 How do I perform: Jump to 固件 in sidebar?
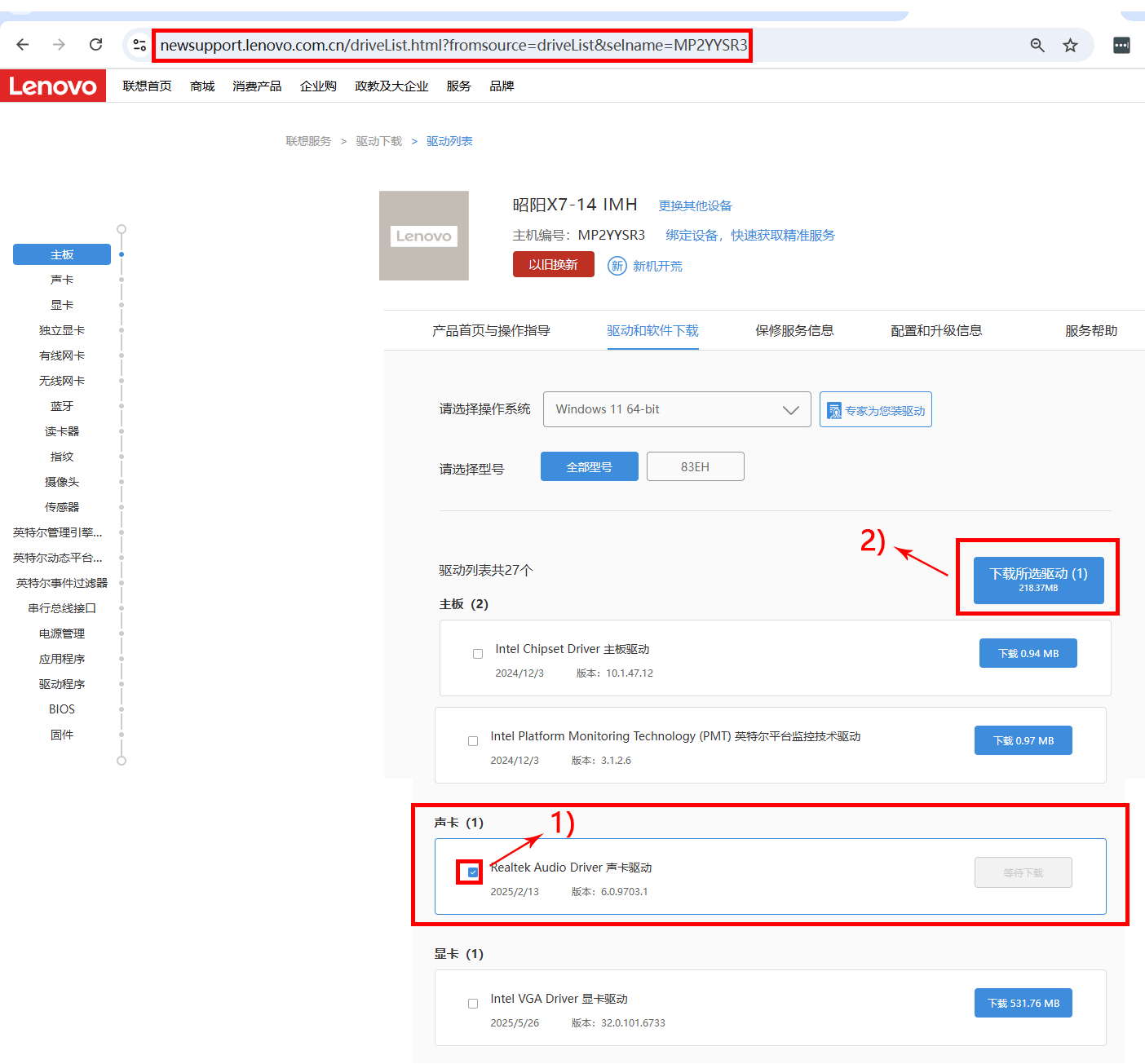pyautogui.click(x=62, y=735)
